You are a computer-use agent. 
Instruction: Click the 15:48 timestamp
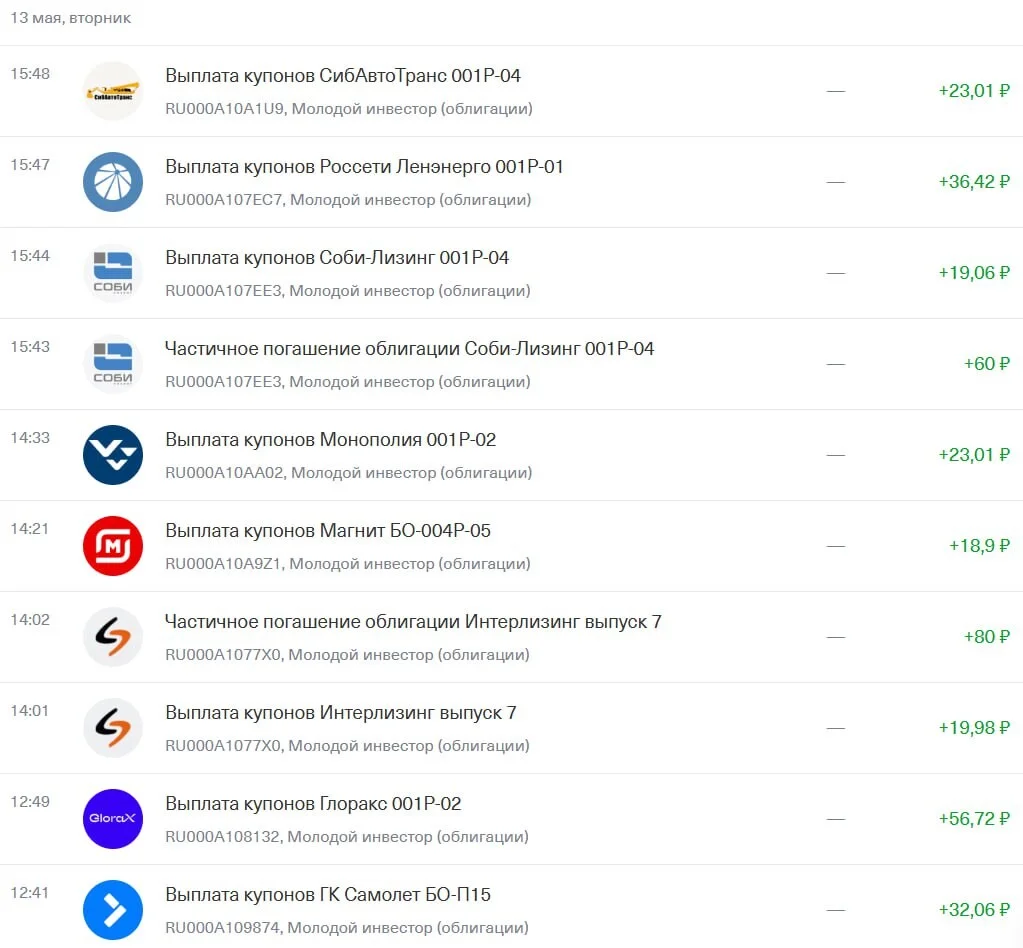click(x=30, y=74)
